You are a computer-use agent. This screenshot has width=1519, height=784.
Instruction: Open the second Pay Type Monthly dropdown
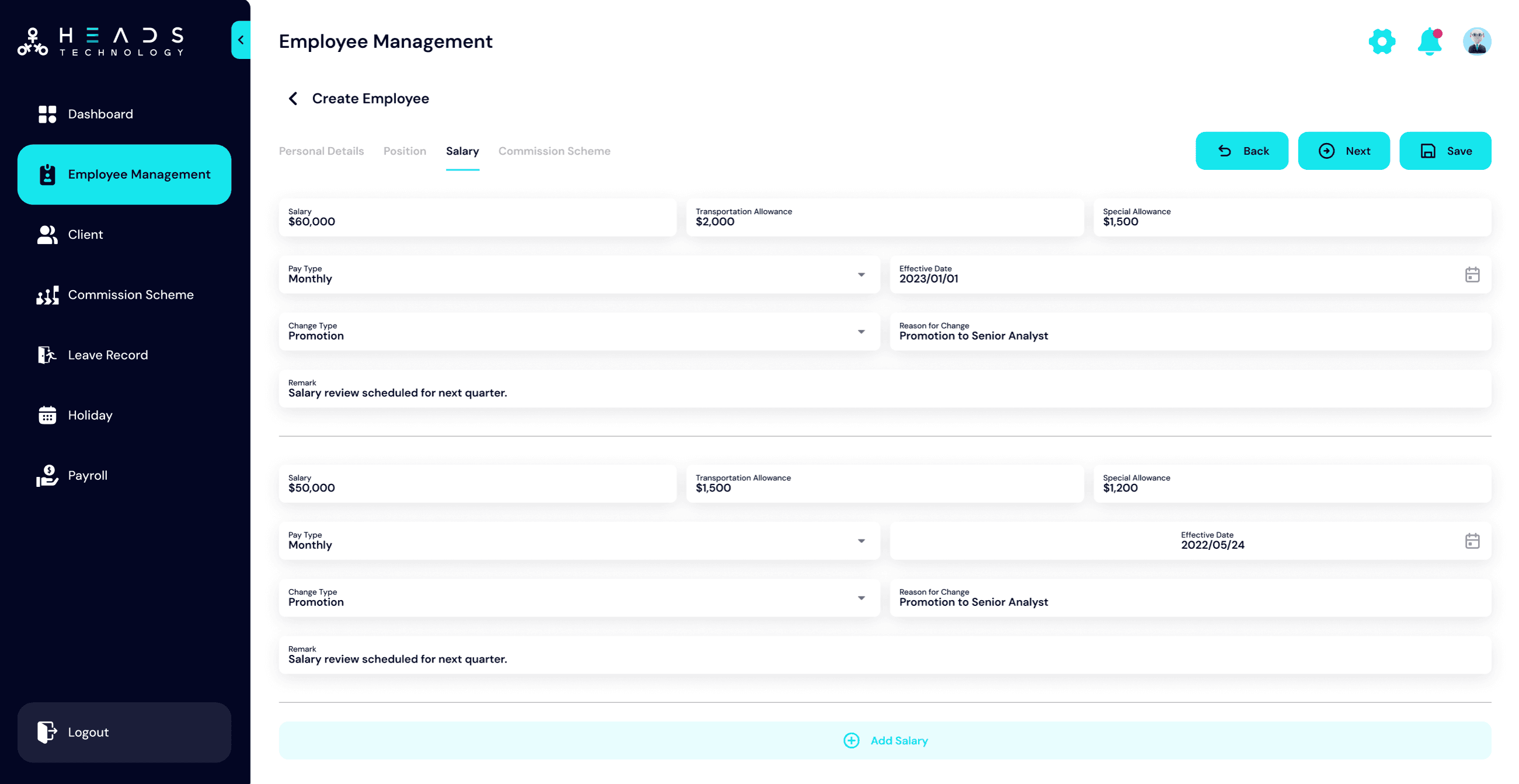point(861,541)
